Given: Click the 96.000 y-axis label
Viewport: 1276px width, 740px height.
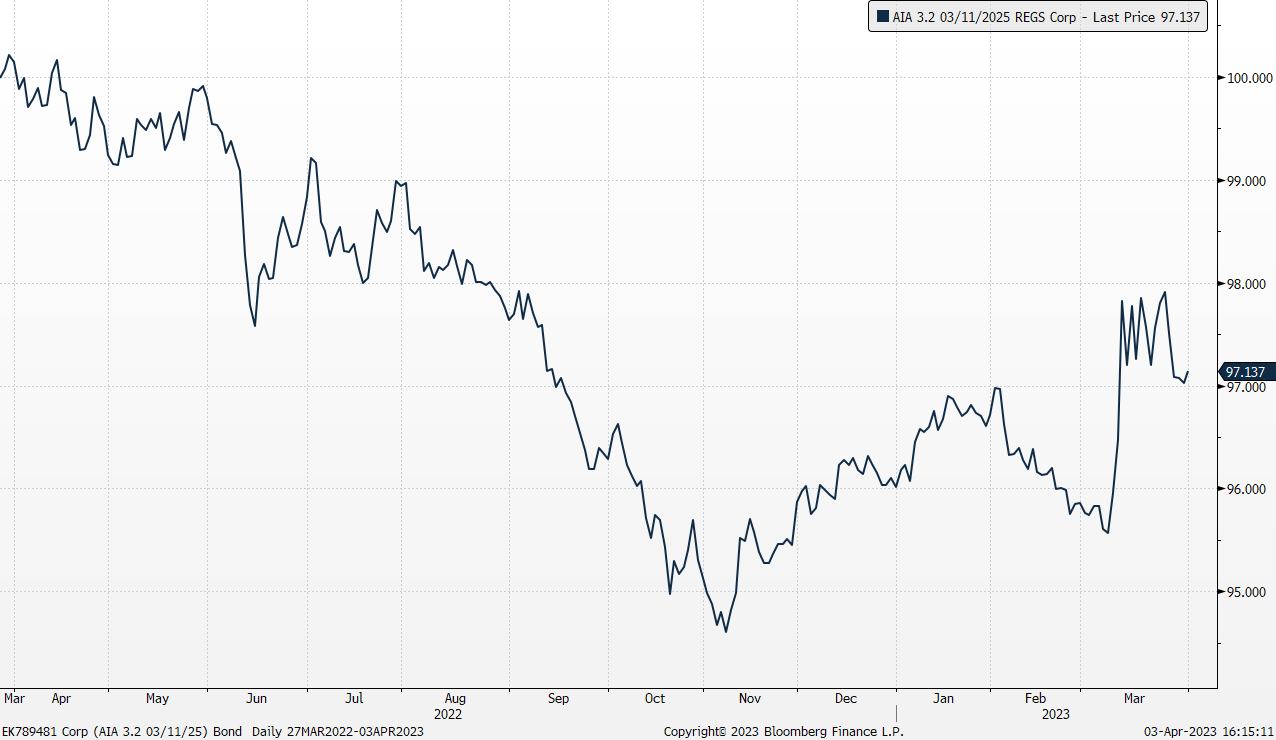Looking at the screenshot, I should coord(1246,489).
